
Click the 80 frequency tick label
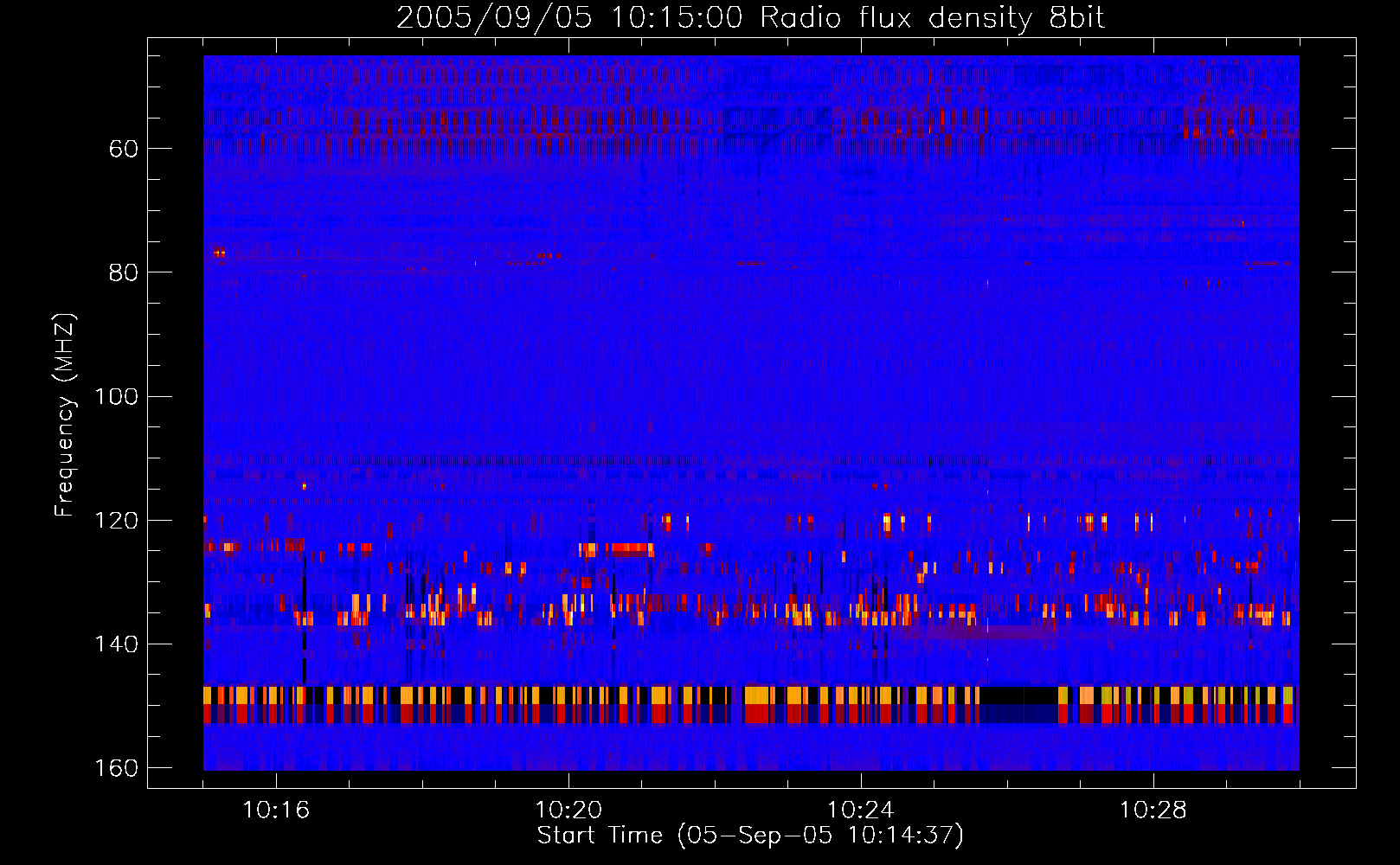[124, 272]
